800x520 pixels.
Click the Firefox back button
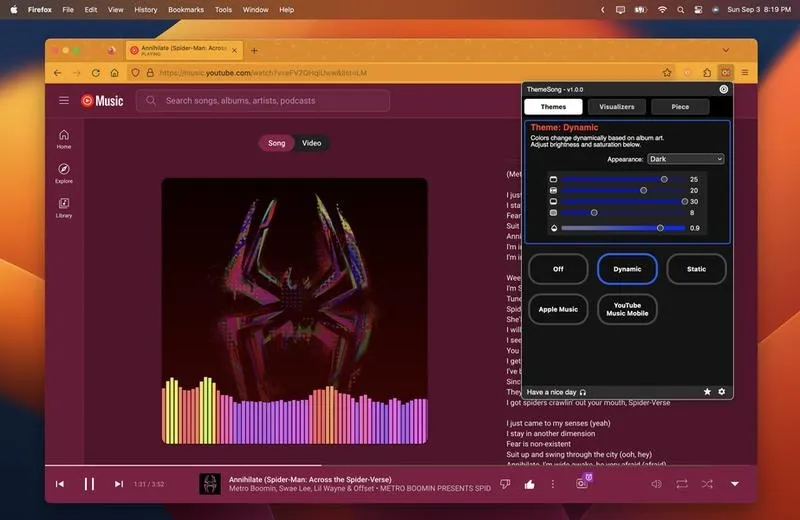[x=57, y=73]
